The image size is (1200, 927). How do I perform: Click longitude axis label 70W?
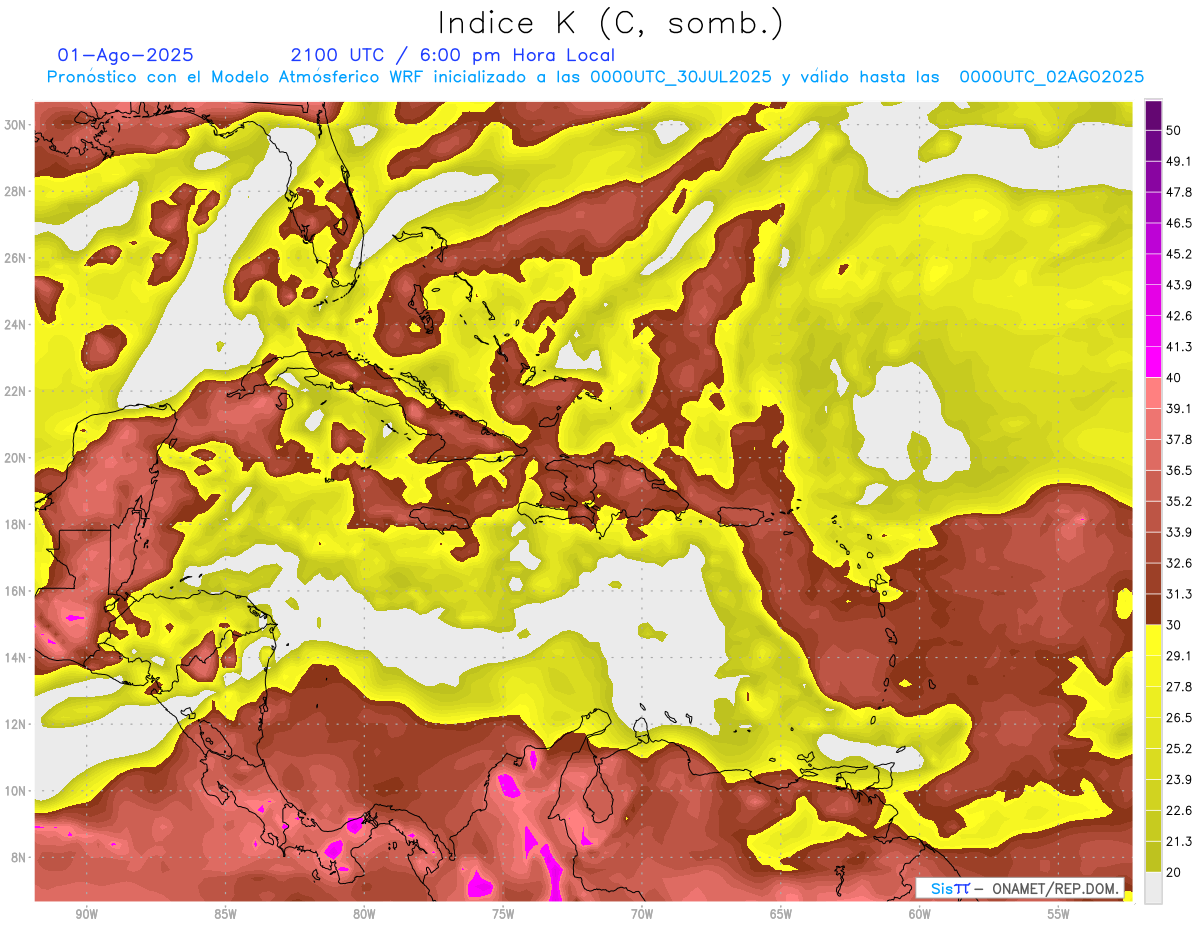point(642,914)
